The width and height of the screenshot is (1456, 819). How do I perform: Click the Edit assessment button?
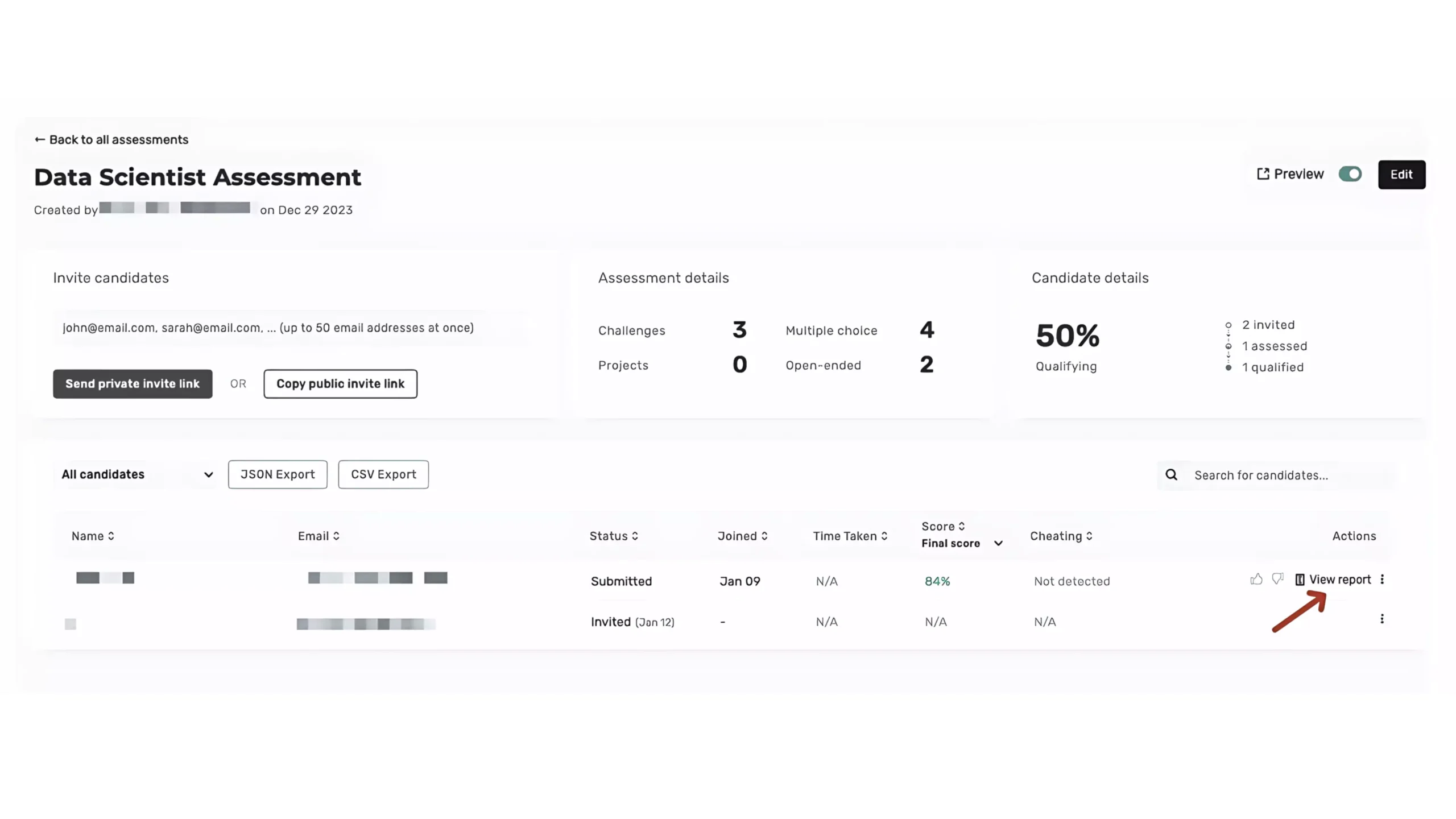pyautogui.click(x=1401, y=175)
